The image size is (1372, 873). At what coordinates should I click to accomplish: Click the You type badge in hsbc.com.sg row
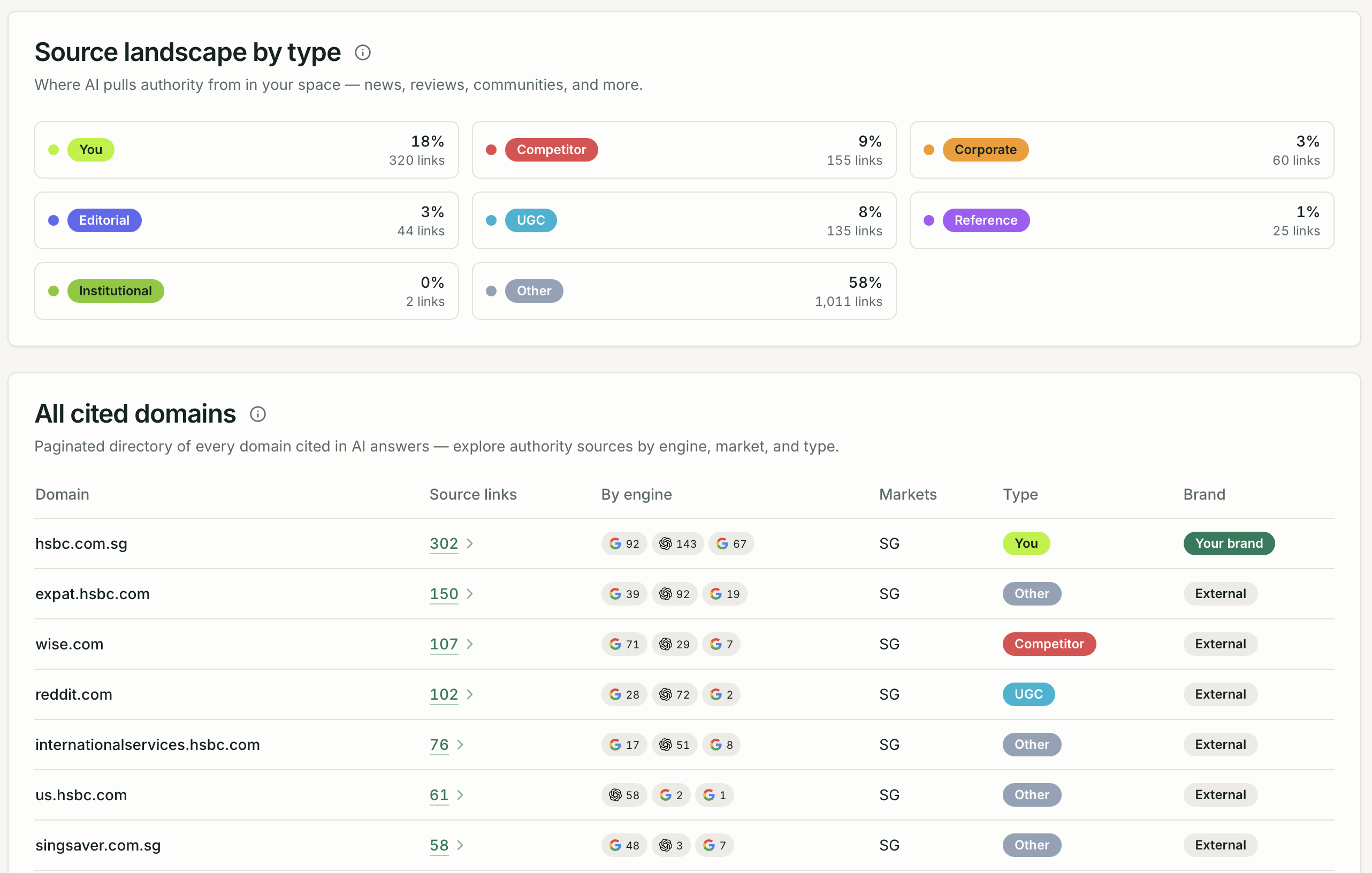click(x=1026, y=543)
